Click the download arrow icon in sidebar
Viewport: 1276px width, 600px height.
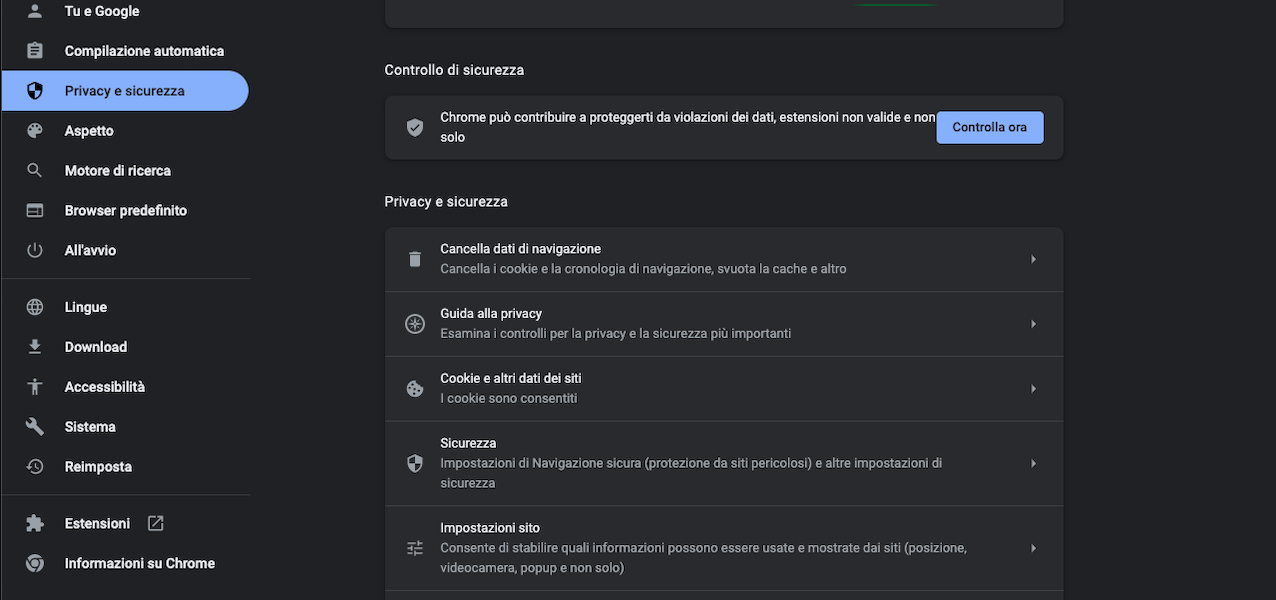(x=35, y=347)
